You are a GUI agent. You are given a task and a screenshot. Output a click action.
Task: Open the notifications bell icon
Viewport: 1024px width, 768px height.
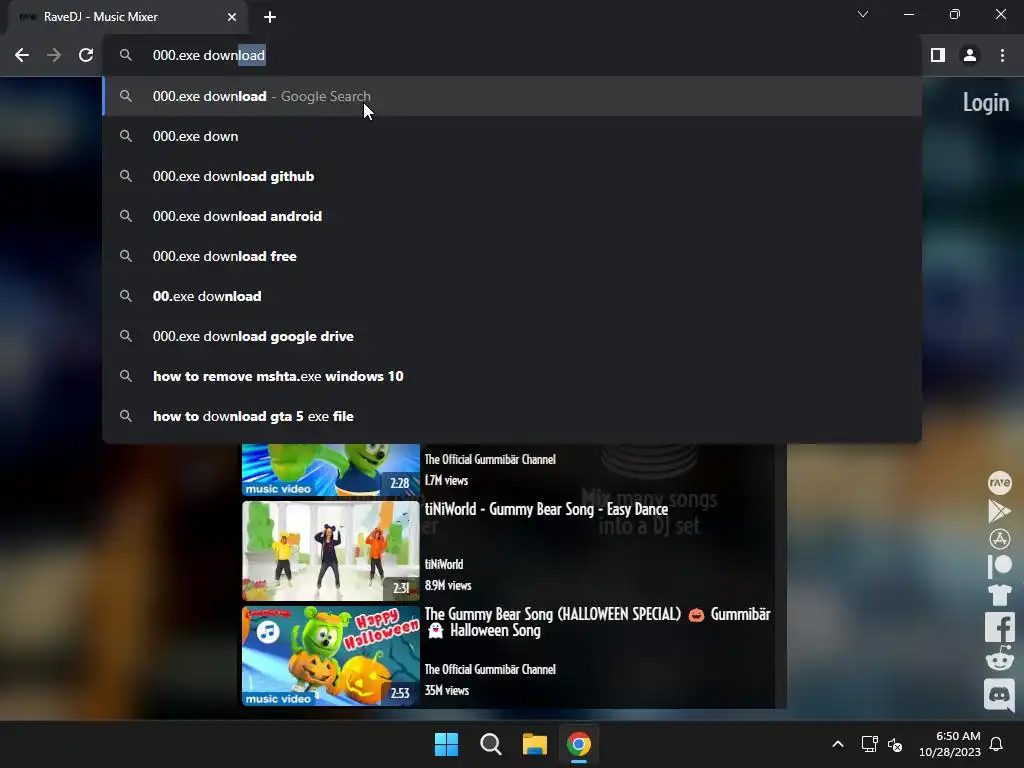pyautogui.click(x=997, y=744)
